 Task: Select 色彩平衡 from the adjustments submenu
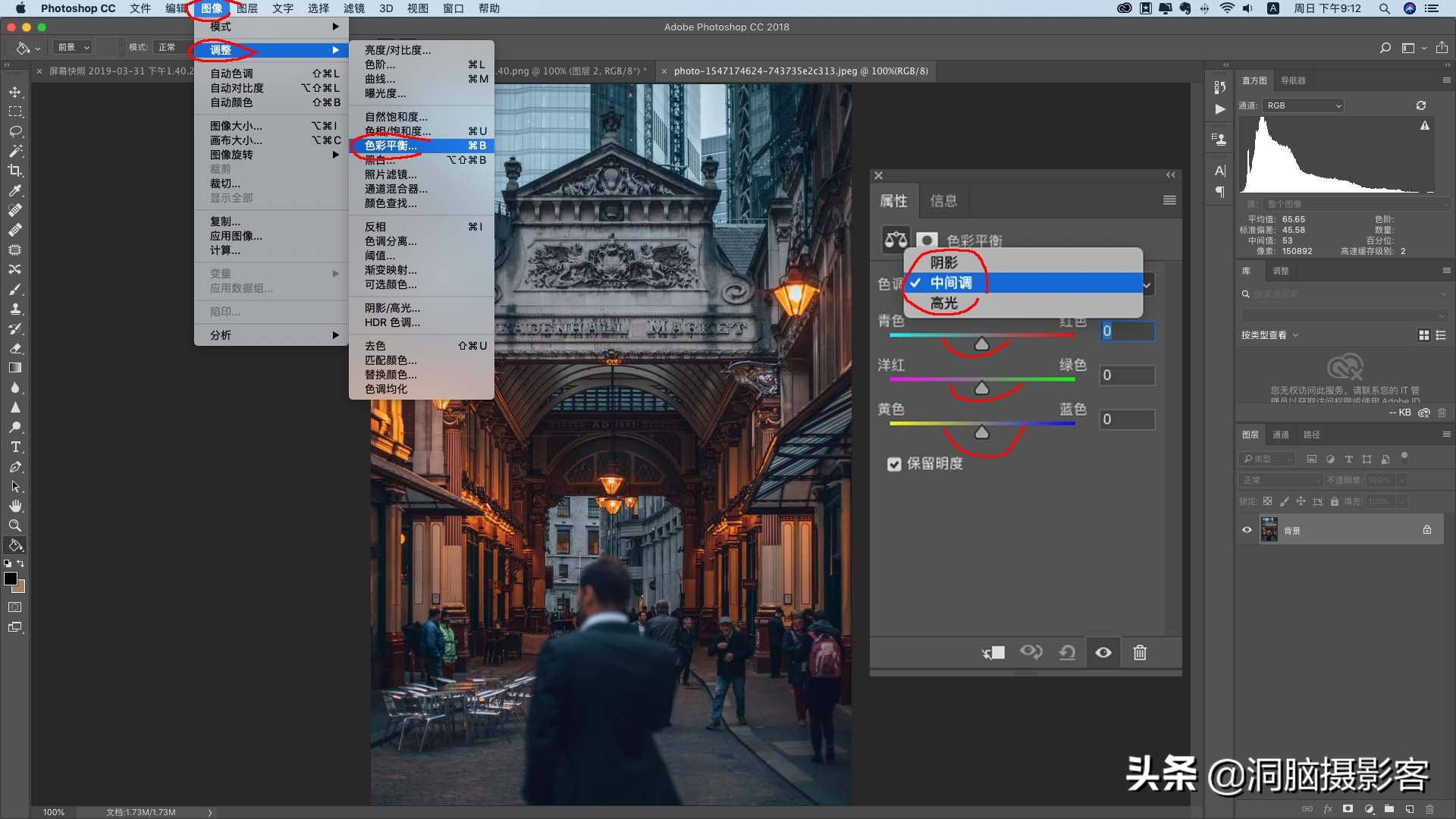(x=422, y=146)
